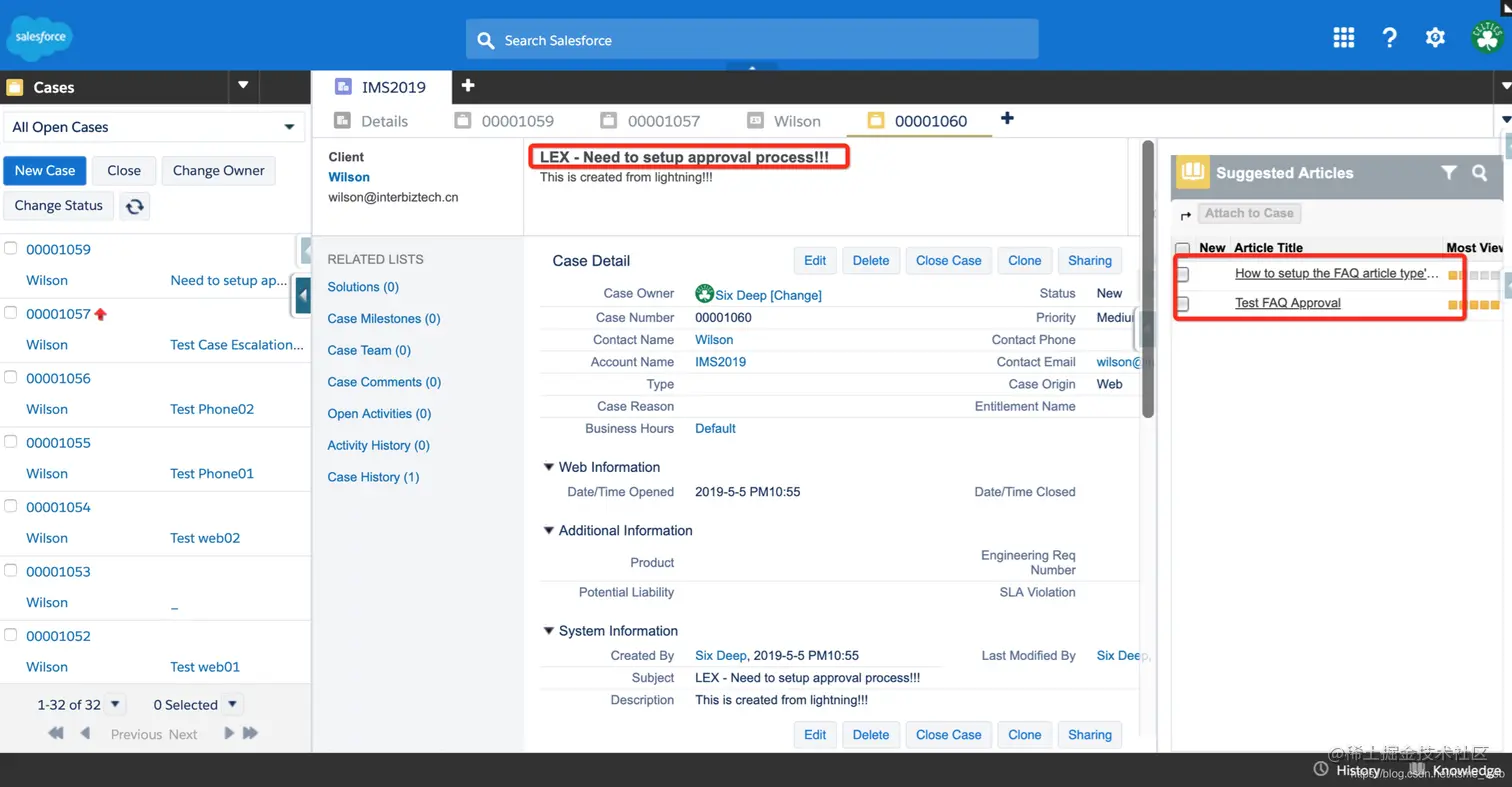The width and height of the screenshot is (1512, 787).
Task: Switch to the IMS2019 primary tab
Action: coord(381,87)
